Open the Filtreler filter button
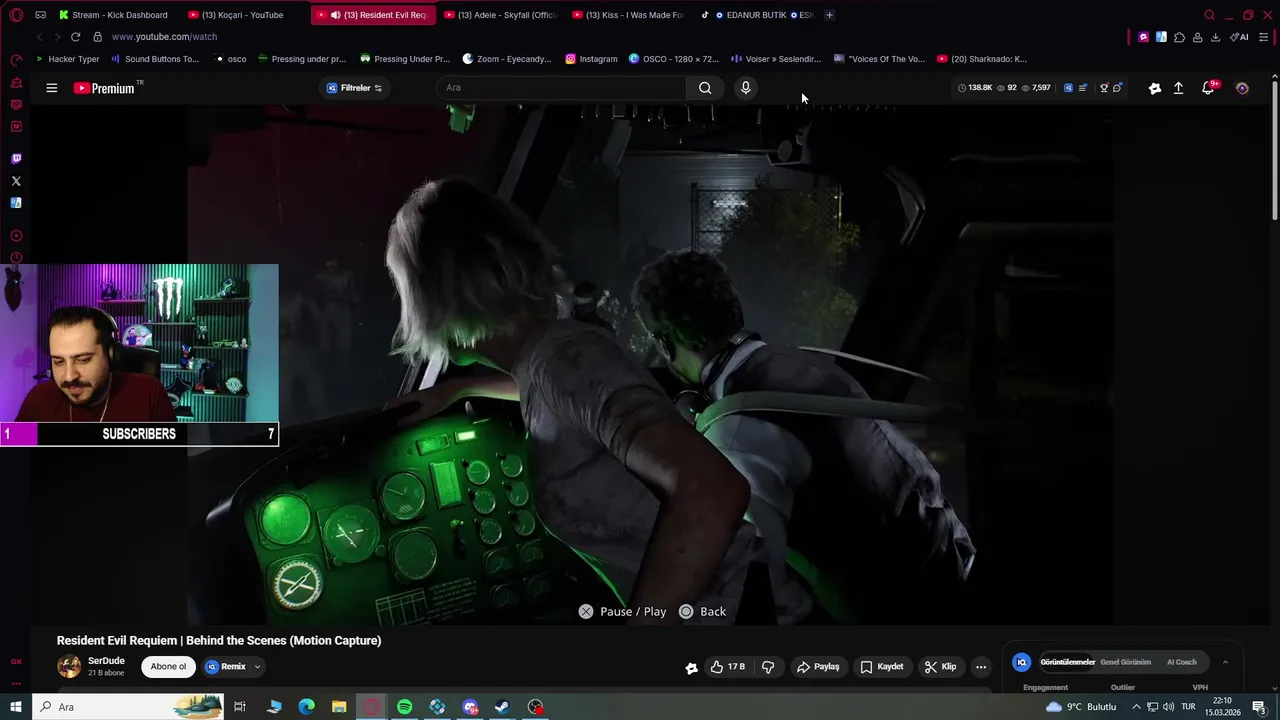 click(355, 88)
